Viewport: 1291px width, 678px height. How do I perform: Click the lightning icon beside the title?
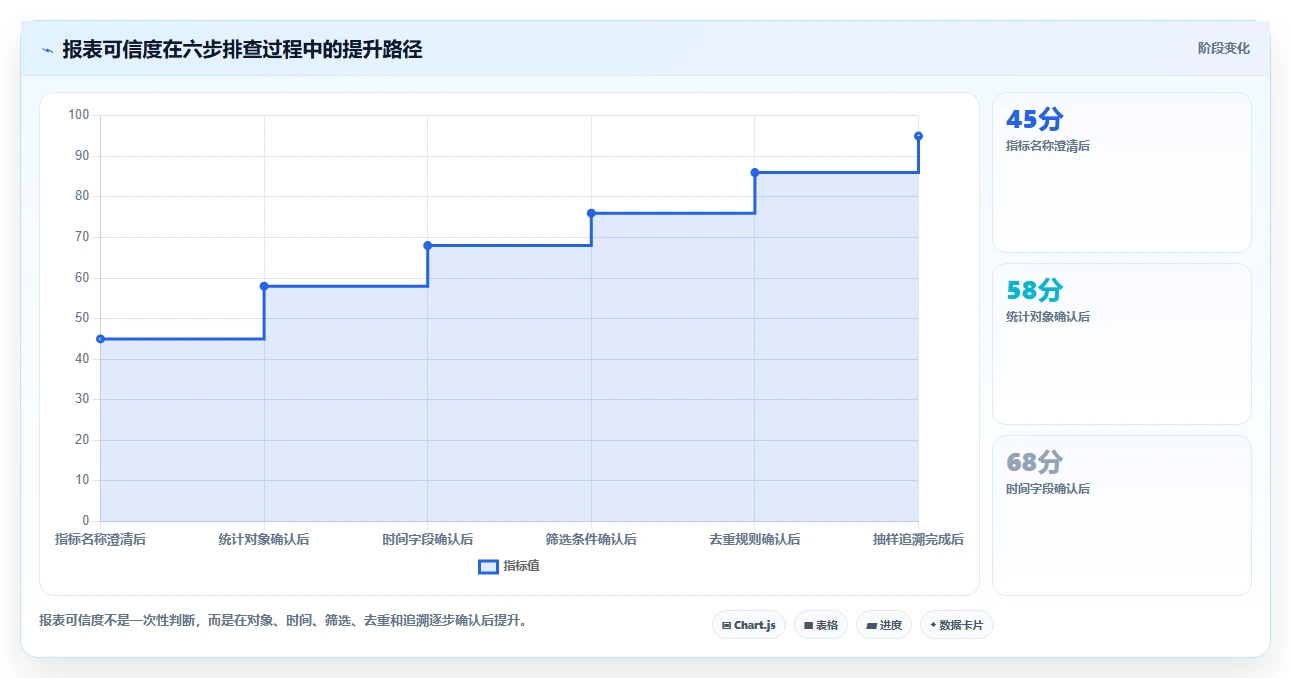(x=47, y=50)
